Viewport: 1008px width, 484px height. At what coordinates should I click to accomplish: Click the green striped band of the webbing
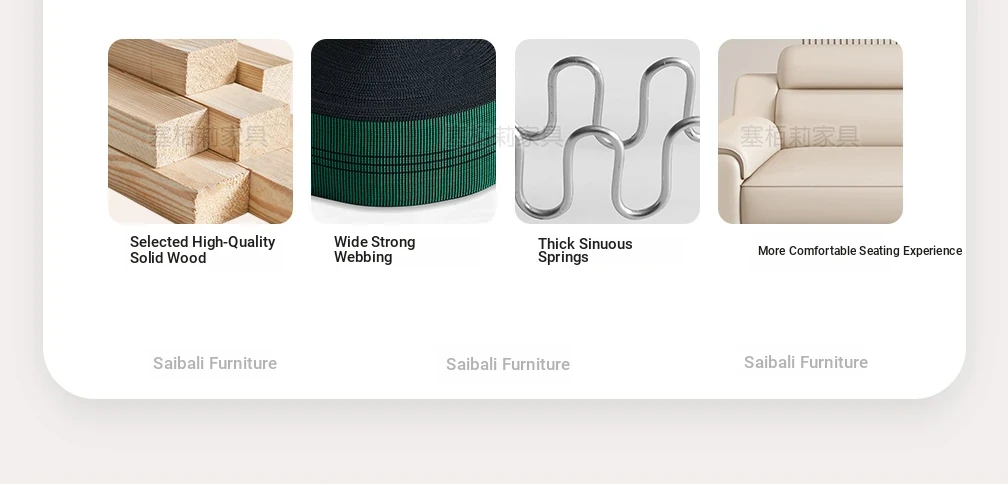tap(404, 154)
